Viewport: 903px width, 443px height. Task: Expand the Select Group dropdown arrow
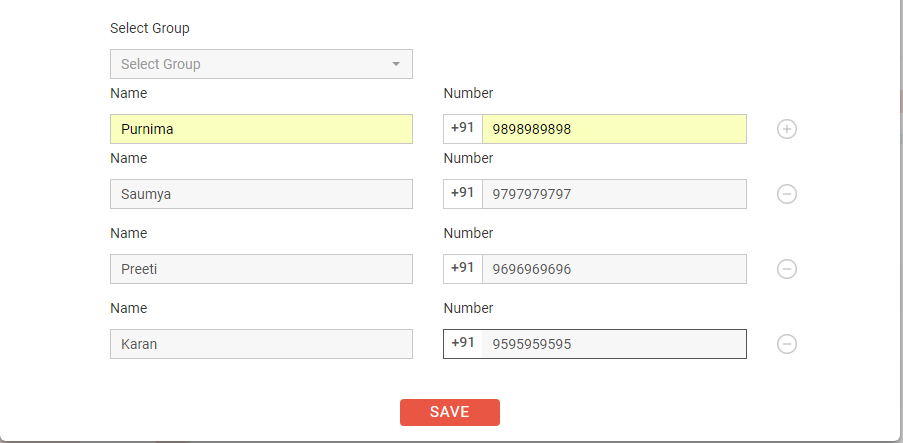point(396,64)
